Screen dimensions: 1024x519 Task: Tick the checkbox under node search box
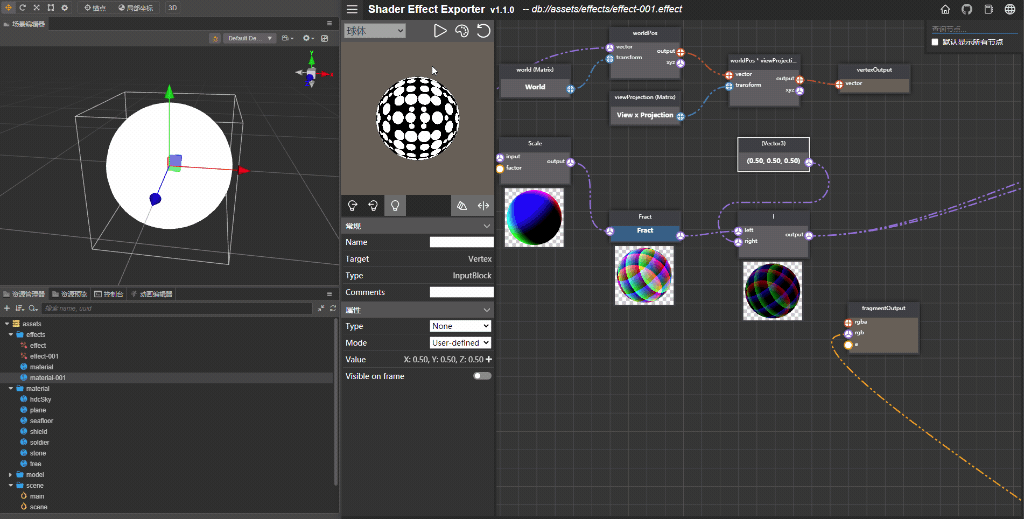(935, 42)
